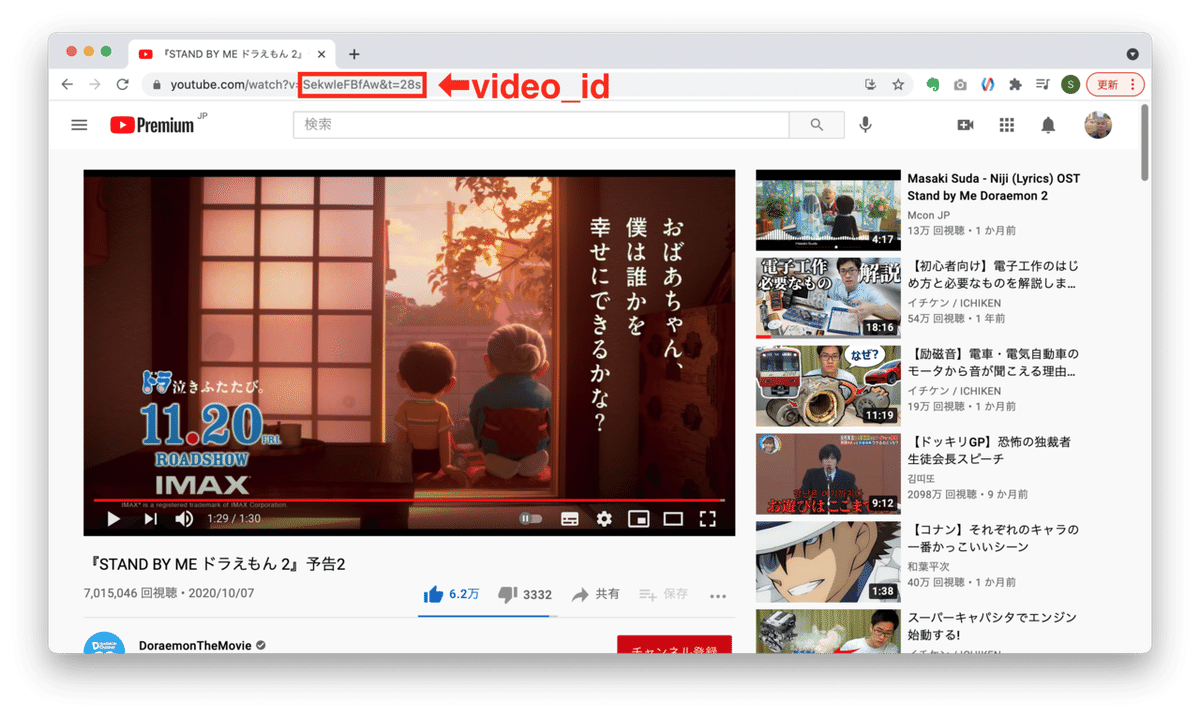Toggle subtitles captions button

[x=569, y=518]
